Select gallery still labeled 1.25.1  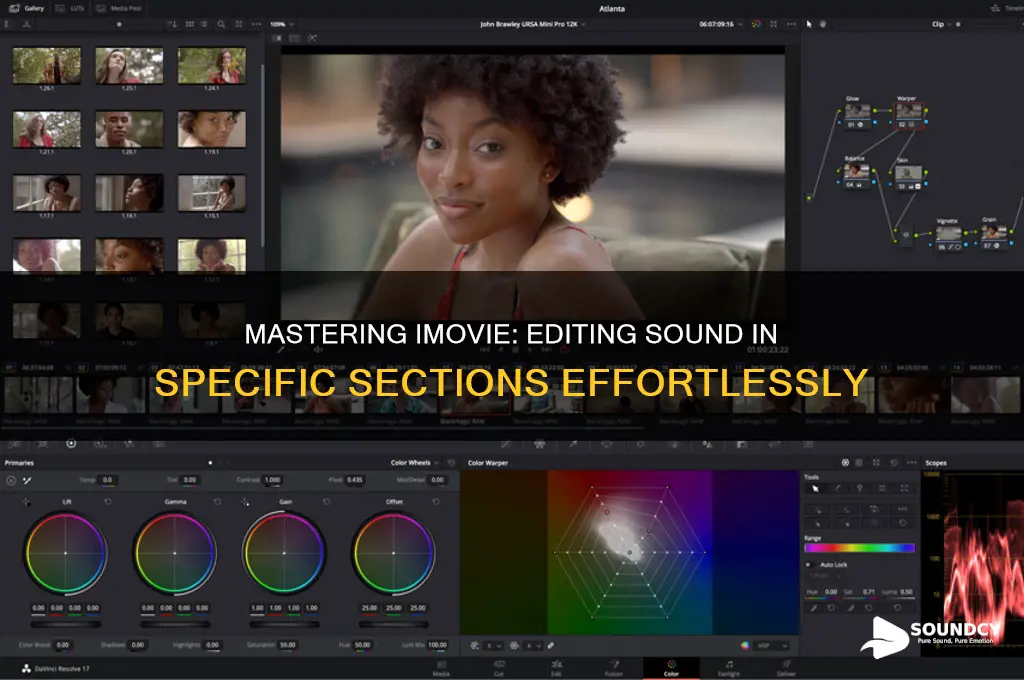129,65
